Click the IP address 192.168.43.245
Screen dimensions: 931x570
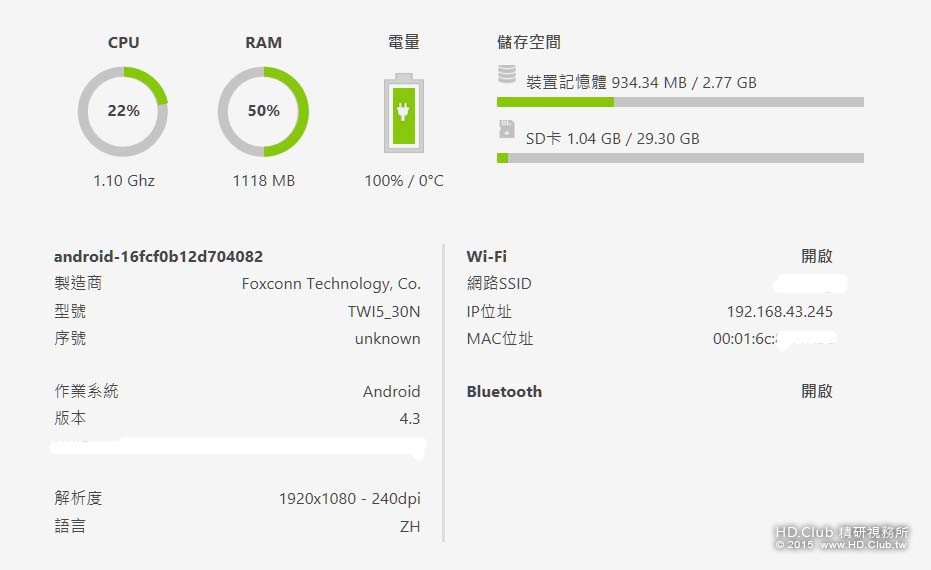(x=780, y=312)
